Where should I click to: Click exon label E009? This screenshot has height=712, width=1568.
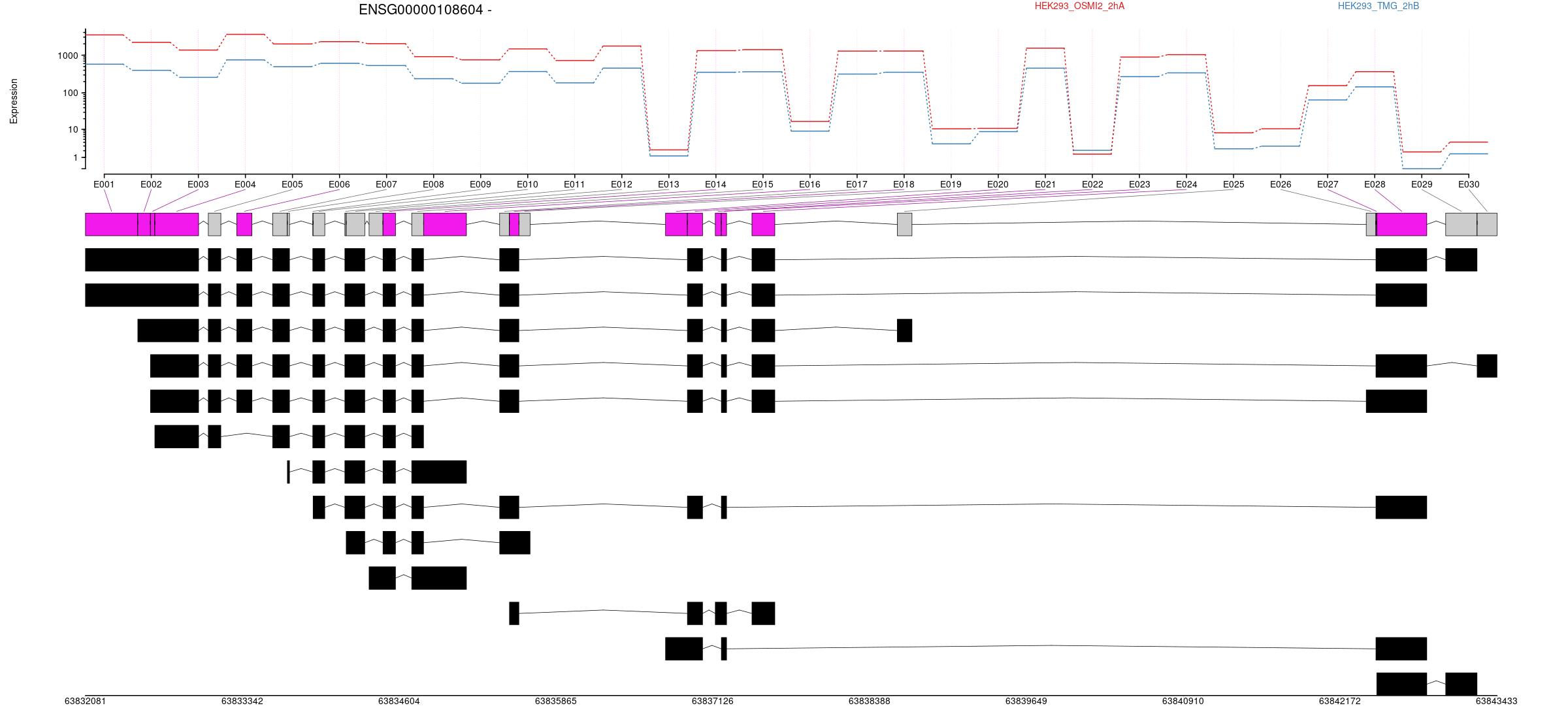(x=480, y=184)
